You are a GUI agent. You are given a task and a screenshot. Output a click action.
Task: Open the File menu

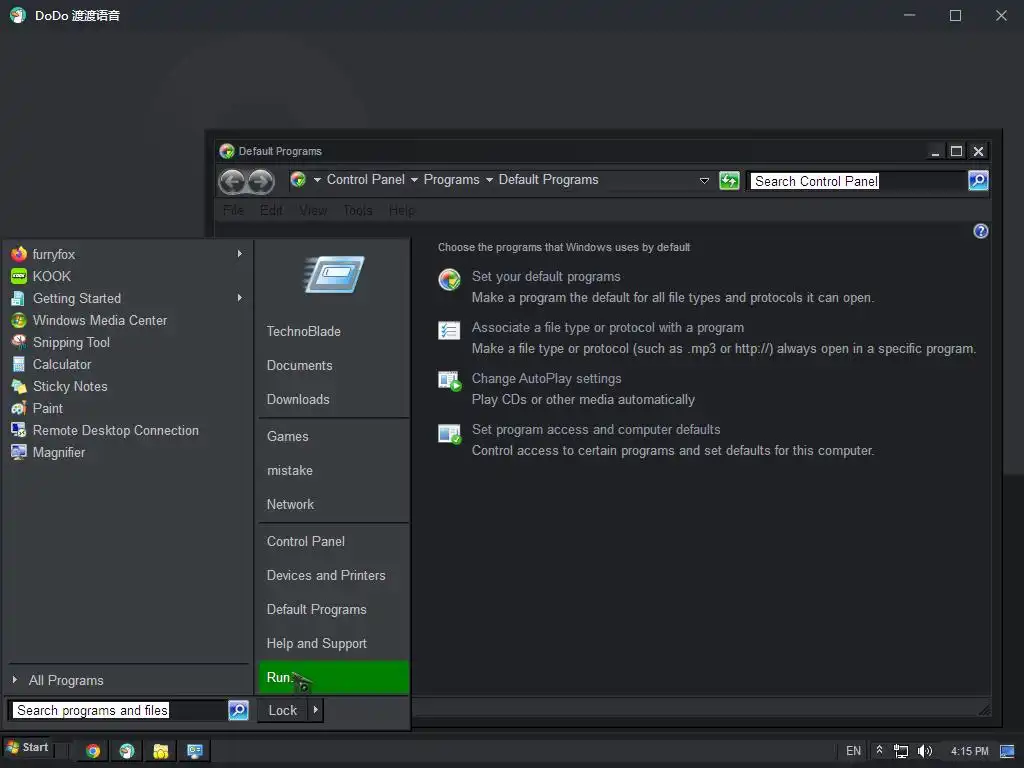(x=233, y=210)
